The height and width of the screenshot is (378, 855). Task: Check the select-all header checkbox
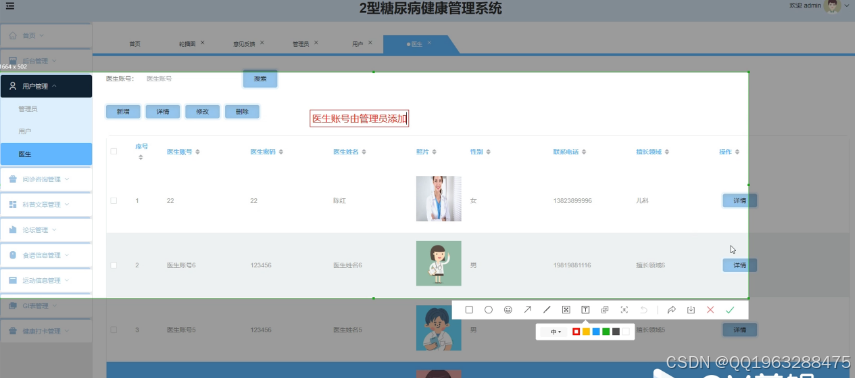pos(113,152)
